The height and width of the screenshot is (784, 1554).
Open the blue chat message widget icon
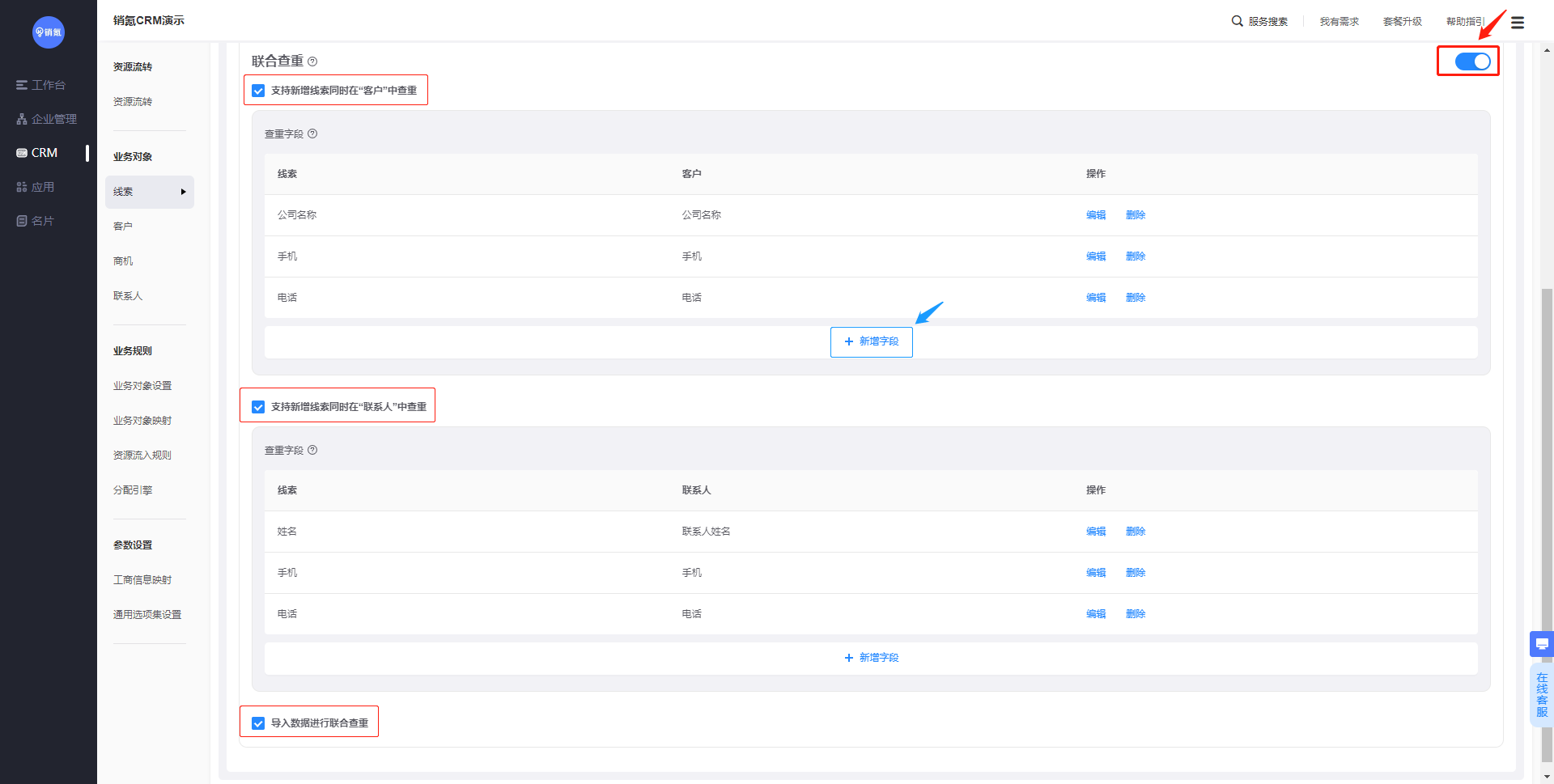click(1542, 644)
